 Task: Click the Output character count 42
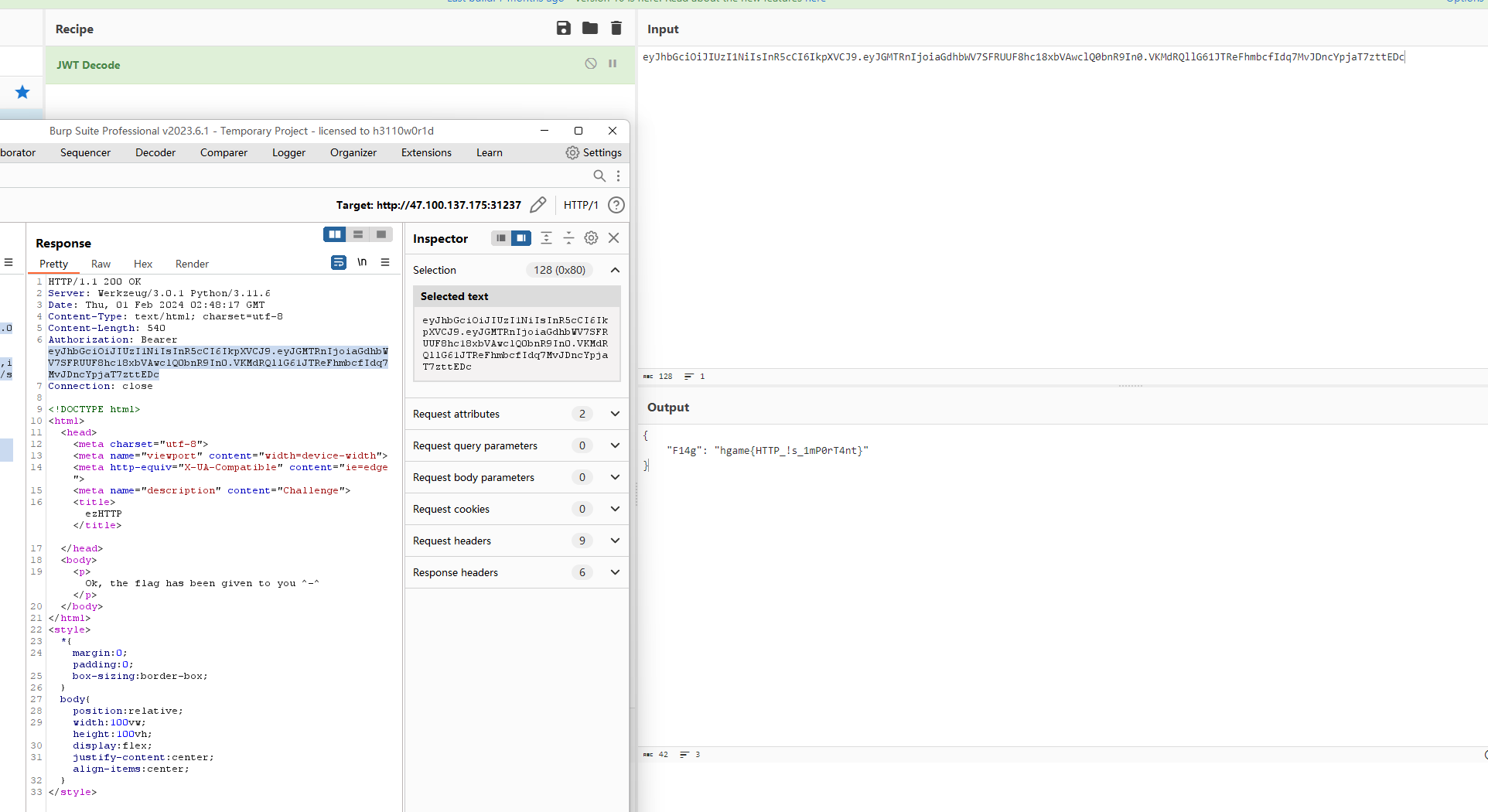(x=663, y=754)
